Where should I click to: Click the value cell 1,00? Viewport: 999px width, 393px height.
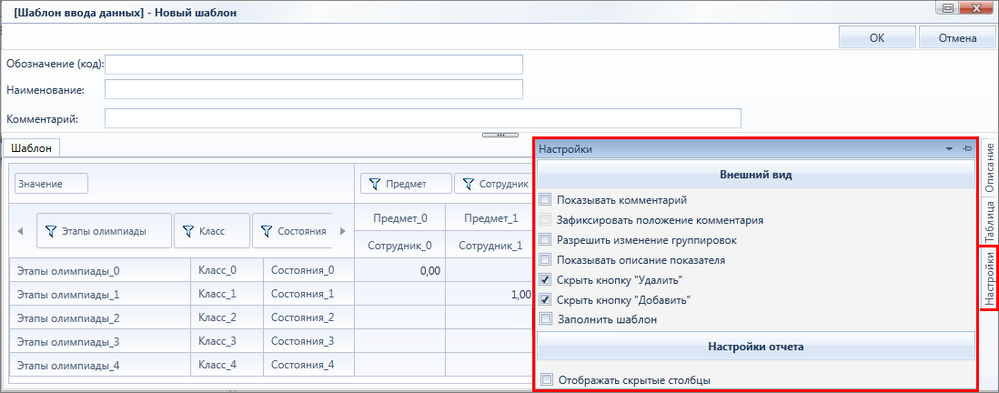pyautogui.click(x=489, y=294)
